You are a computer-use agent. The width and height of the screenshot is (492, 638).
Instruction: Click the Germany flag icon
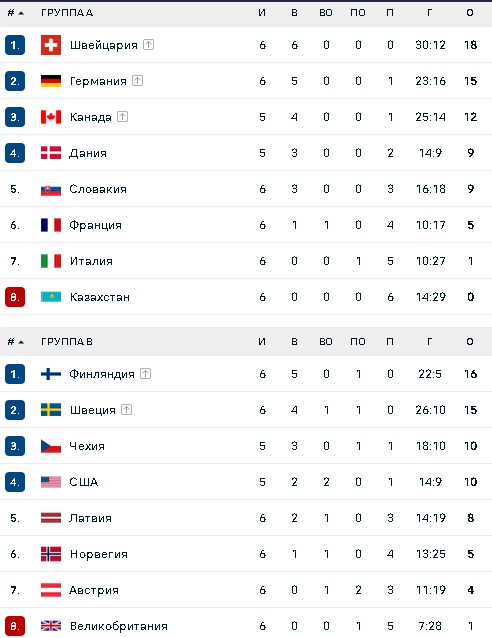pyautogui.click(x=51, y=81)
